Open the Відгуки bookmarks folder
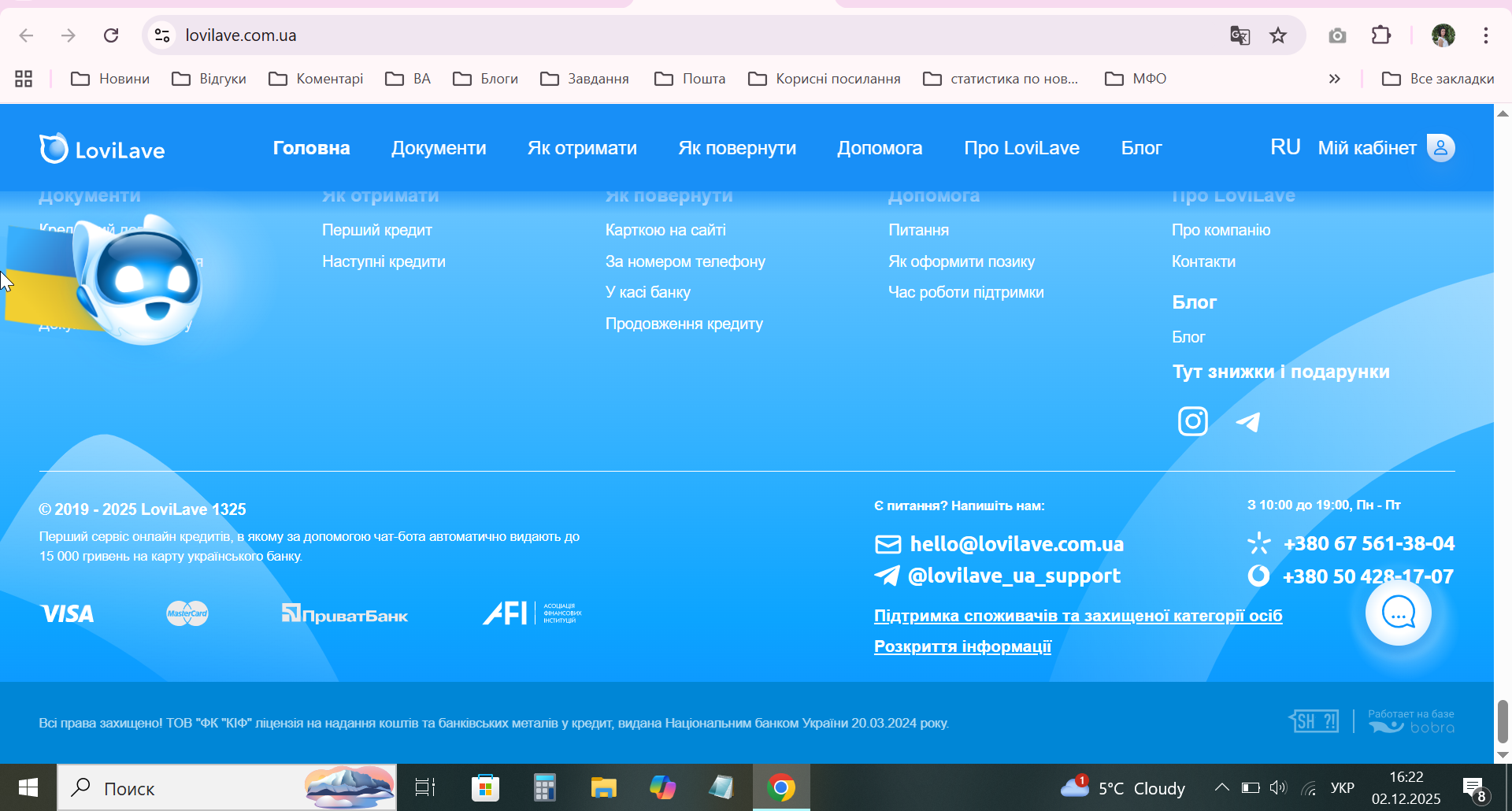This screenshot has width=1512, height=811. tap(209, 79)
